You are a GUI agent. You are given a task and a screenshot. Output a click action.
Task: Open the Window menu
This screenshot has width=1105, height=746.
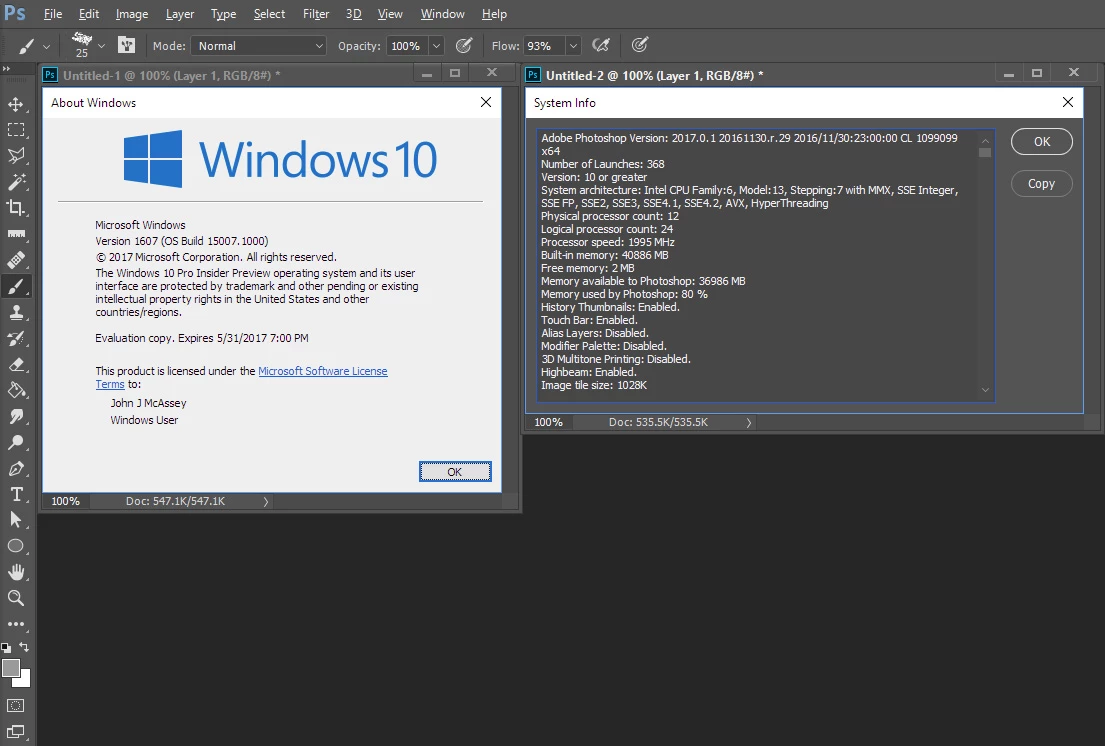click(x=443, y=14)
